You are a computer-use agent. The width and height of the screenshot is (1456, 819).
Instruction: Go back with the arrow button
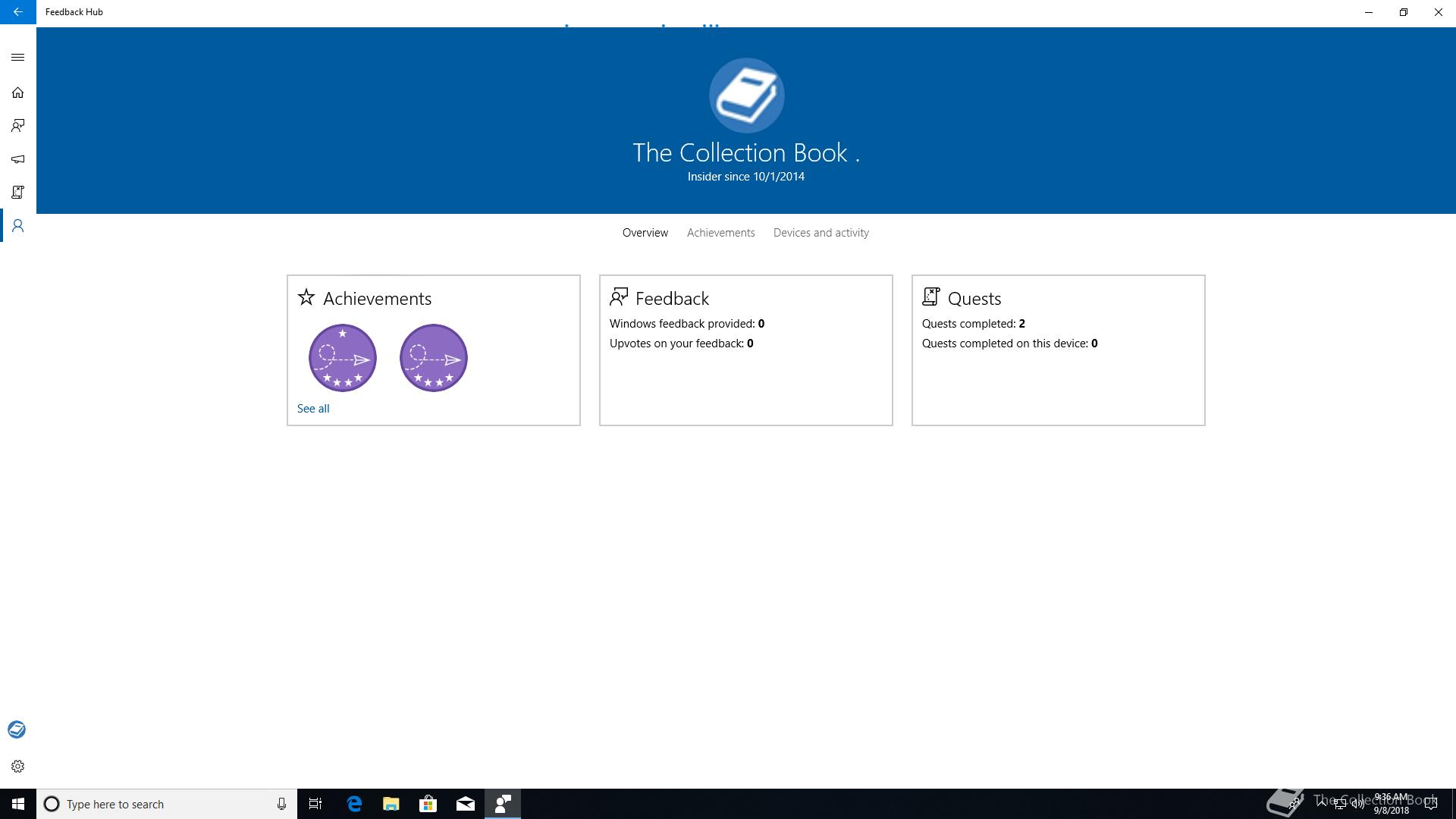[x=17, y=12]
